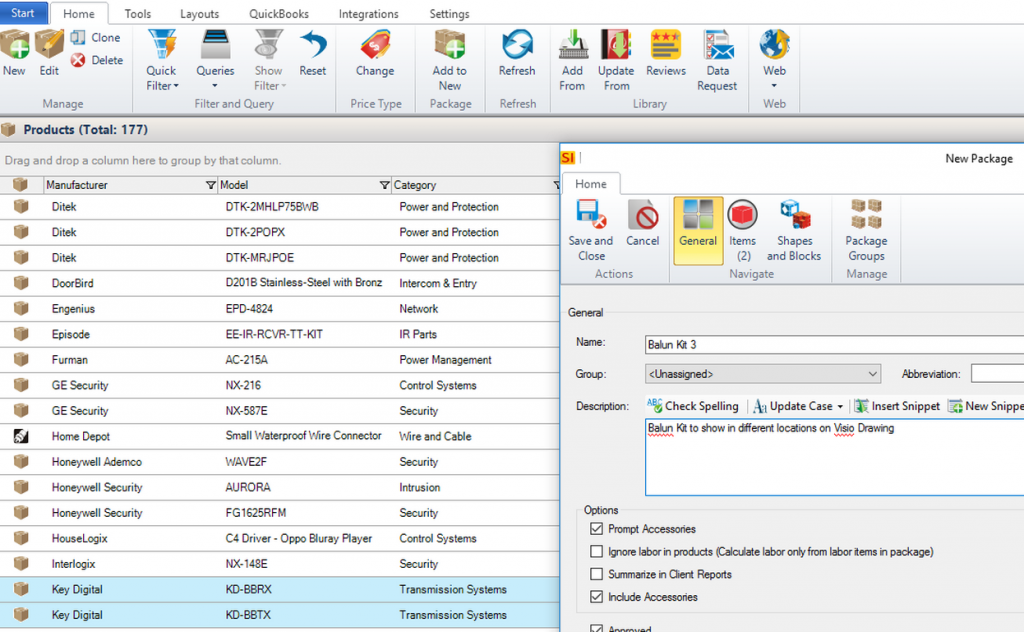Toggle Include Accessories checkbox
The image size is (1024, 632).
(596, 597)
